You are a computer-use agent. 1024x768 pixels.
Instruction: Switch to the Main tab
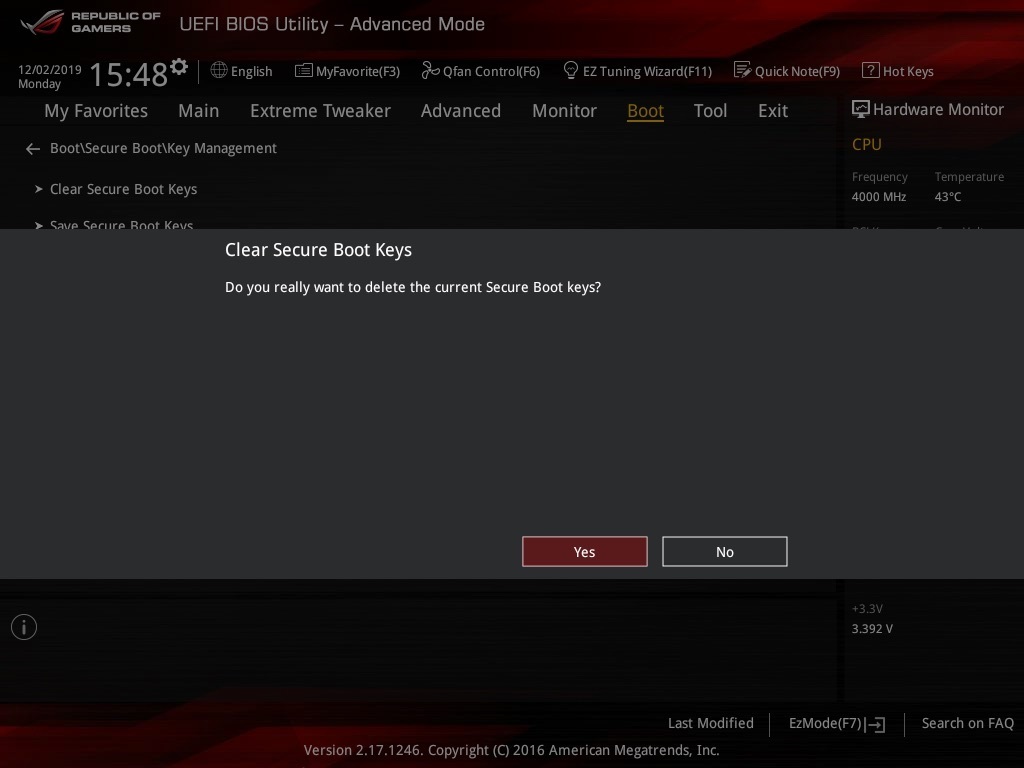tap(199, 111)
